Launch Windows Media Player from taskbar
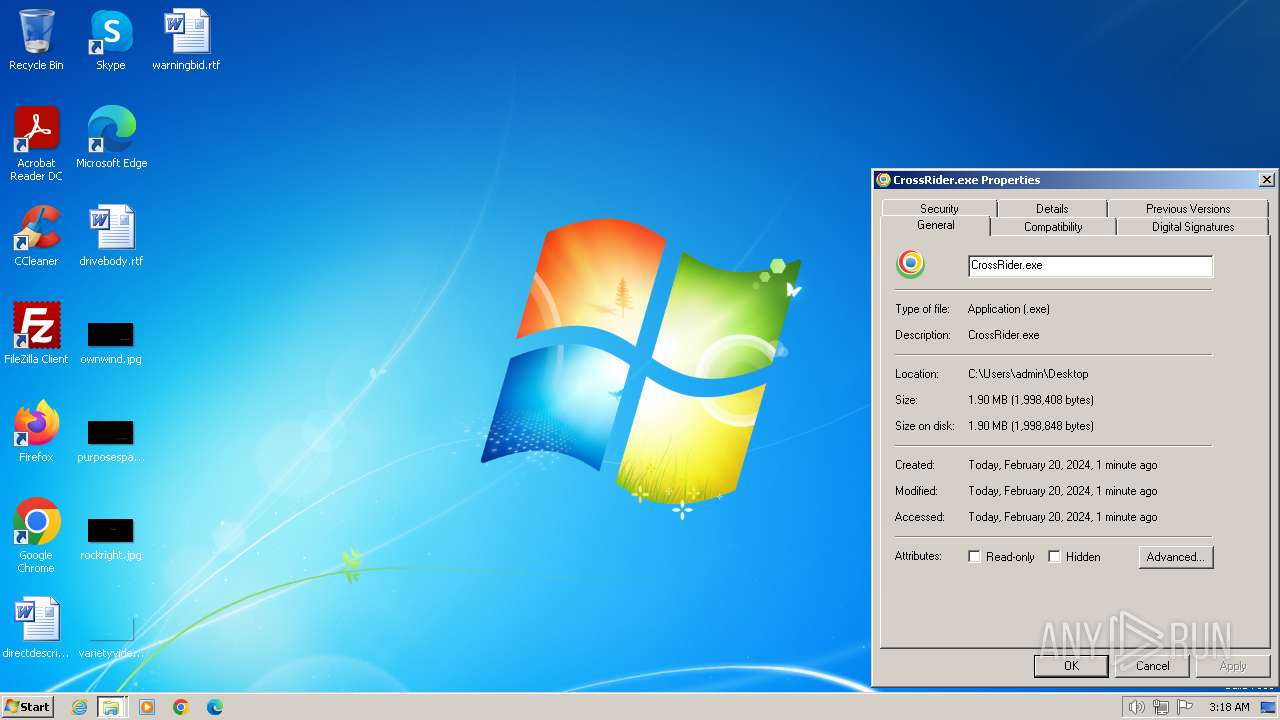Screen dimensions: 1280x720 [x=147, y=707]
